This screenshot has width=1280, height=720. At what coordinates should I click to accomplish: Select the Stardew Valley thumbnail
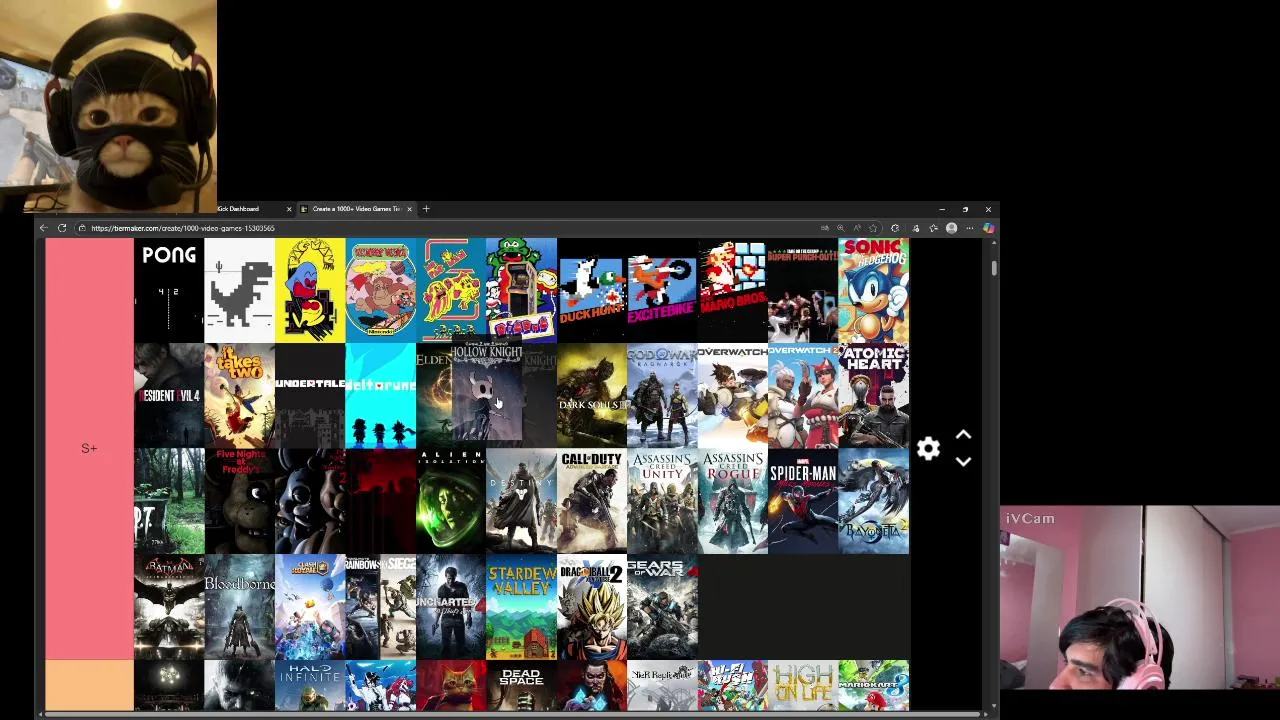521,607
